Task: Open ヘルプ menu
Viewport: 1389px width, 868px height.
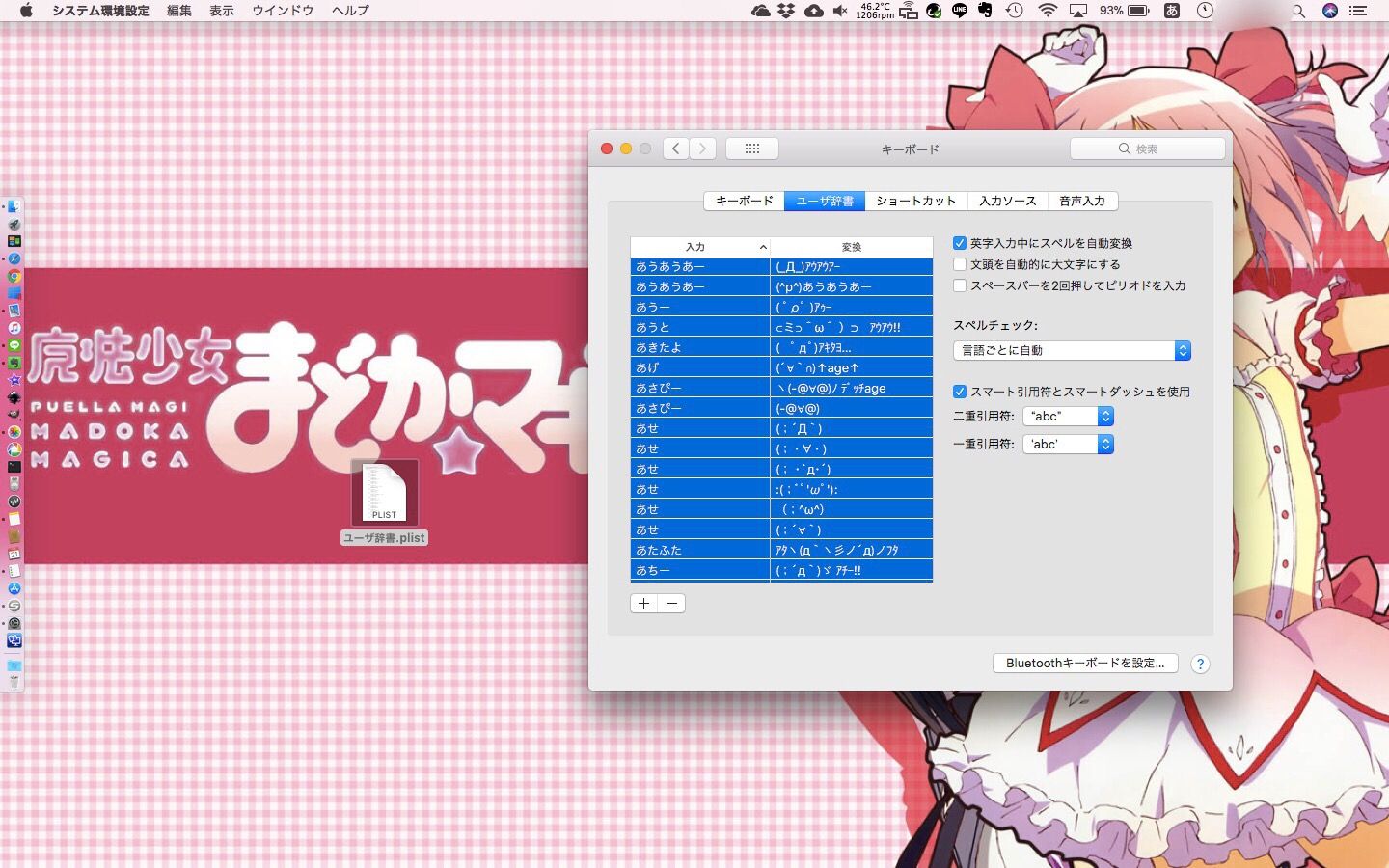Action: [x=350, y=11]
